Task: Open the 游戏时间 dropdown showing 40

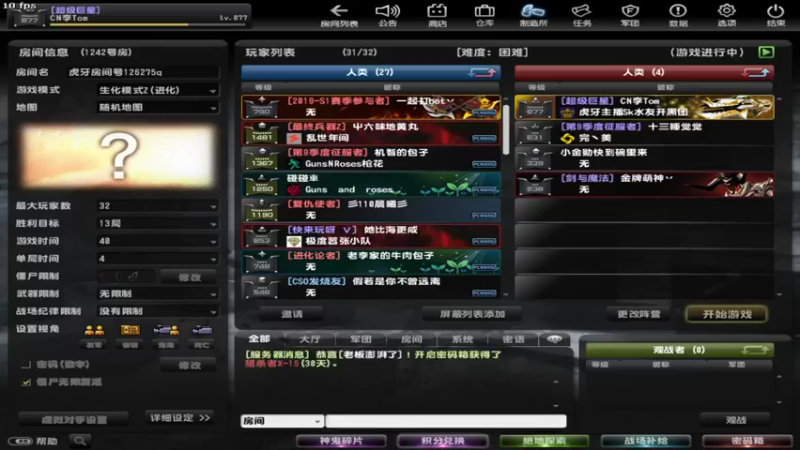Action: click(x=158, y=241)
